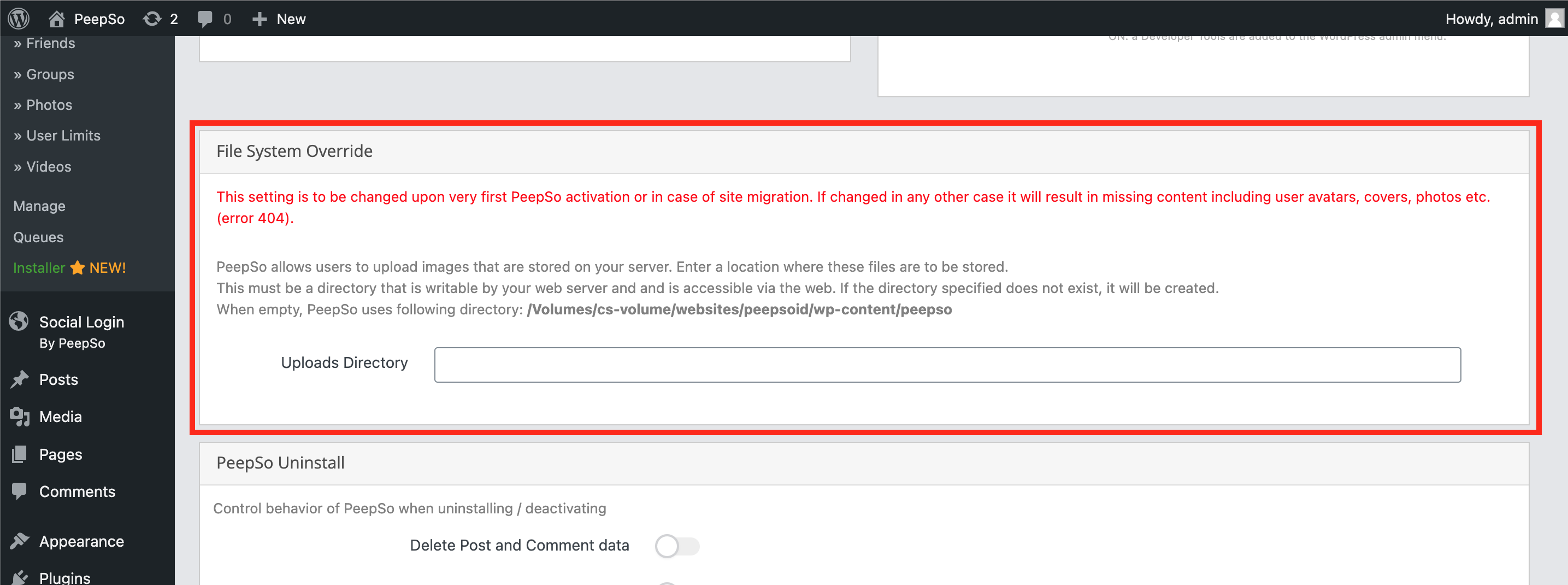This screenshot has width=1568, height=585.
Task: Click the plus New icon
Action: coord(260,19)
